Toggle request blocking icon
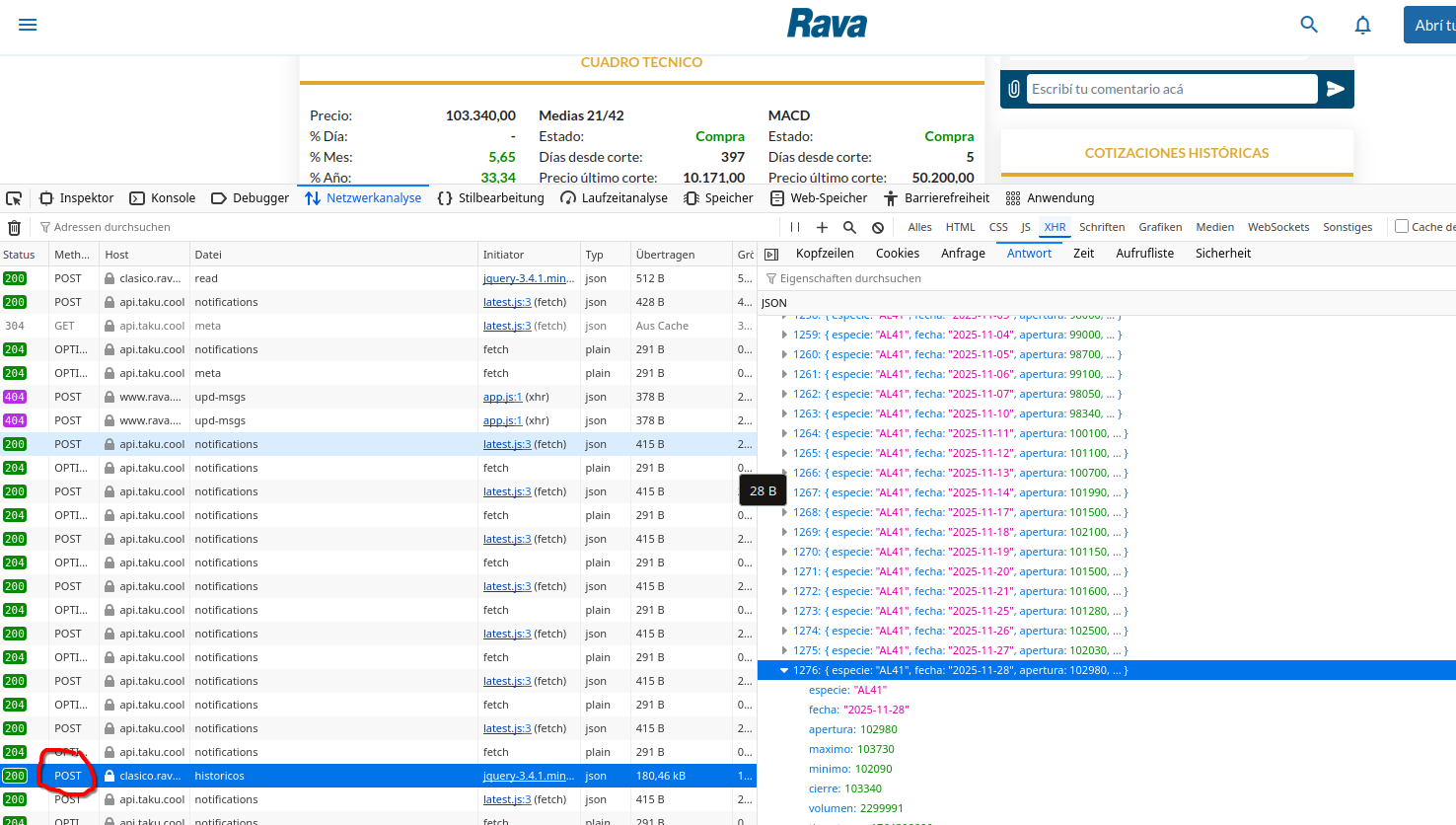The height and width of the screenshot is (825, 1456). click(878, 227)
